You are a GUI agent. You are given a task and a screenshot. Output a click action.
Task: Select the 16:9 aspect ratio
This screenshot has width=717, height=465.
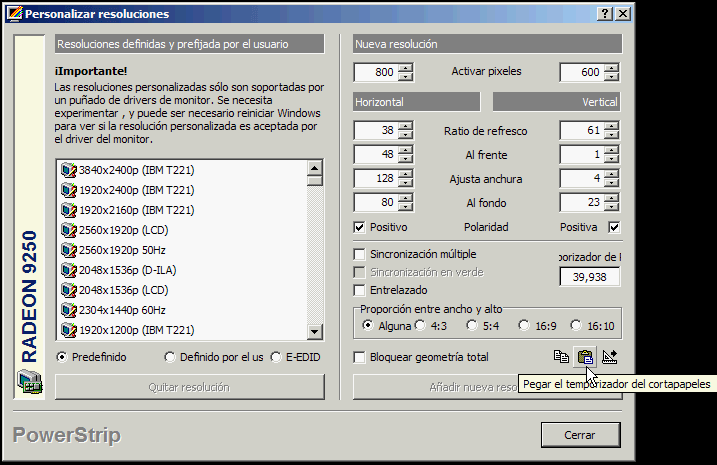[524, 326]
